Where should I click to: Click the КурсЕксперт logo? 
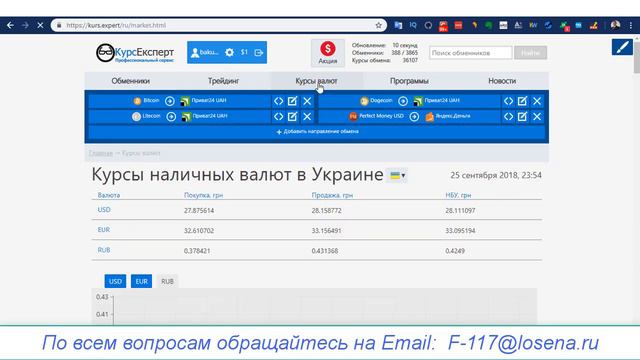135,53
